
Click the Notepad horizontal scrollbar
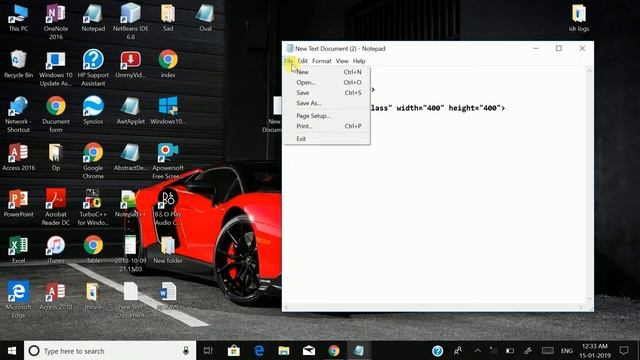pyautogui.click(x=433, y=307)
